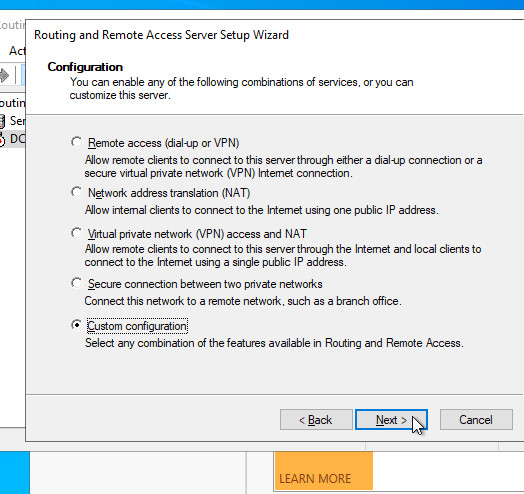The image size is (524, 494).
Task: Select the Custom configuration radio button
Action: (x=77, y=325)
